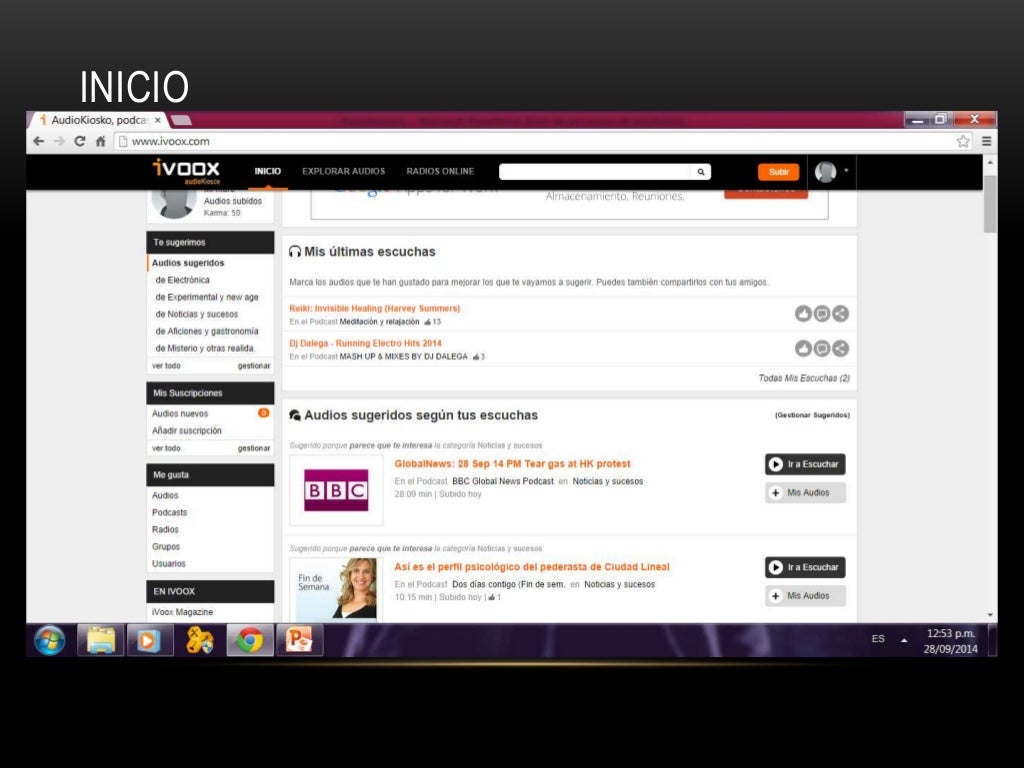
Task: Open the GlobalNews Tear gas at HK protest audio
Action: pos(512,464)
